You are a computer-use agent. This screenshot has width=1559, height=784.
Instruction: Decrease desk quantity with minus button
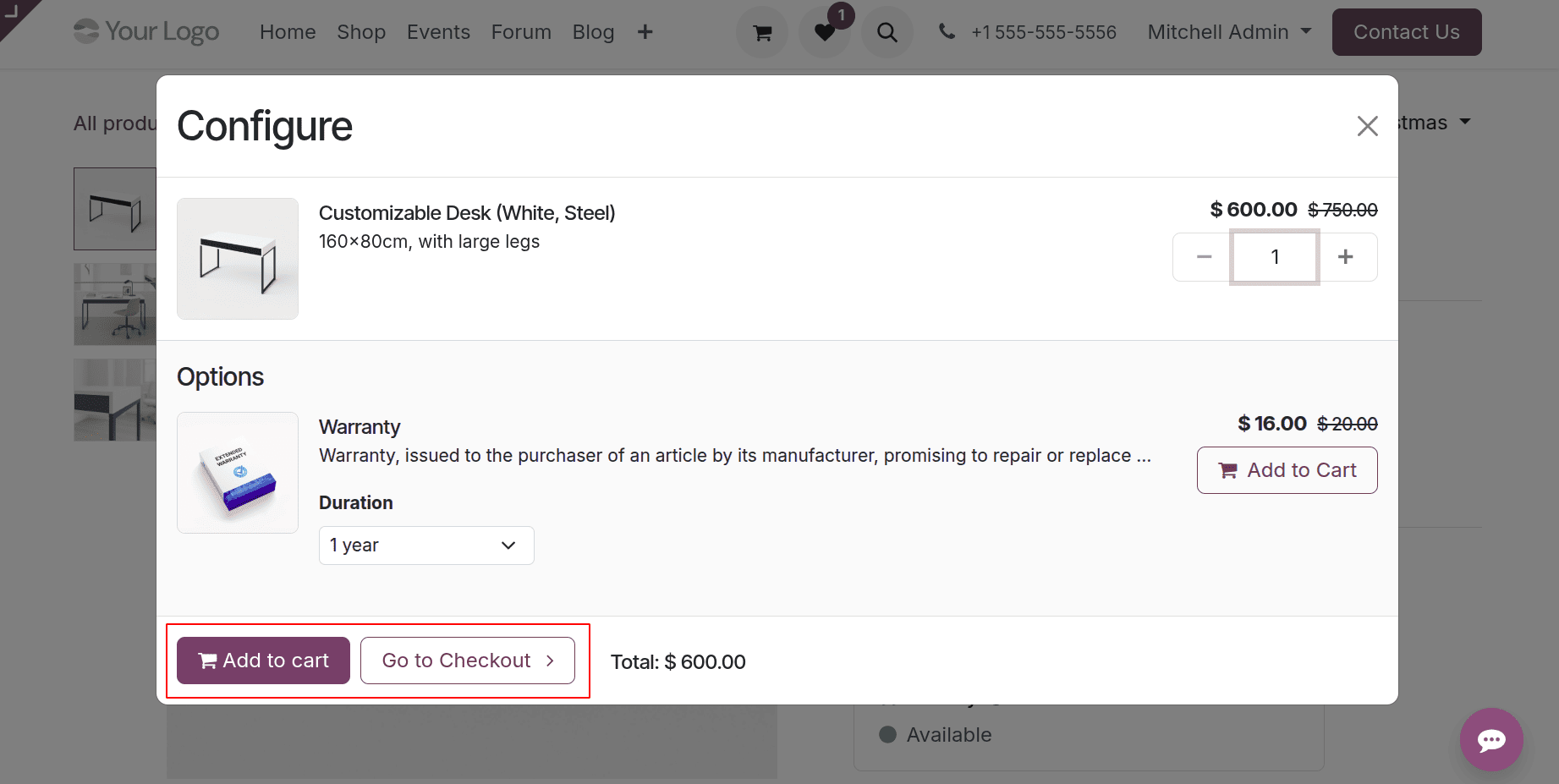[1204, 257]
